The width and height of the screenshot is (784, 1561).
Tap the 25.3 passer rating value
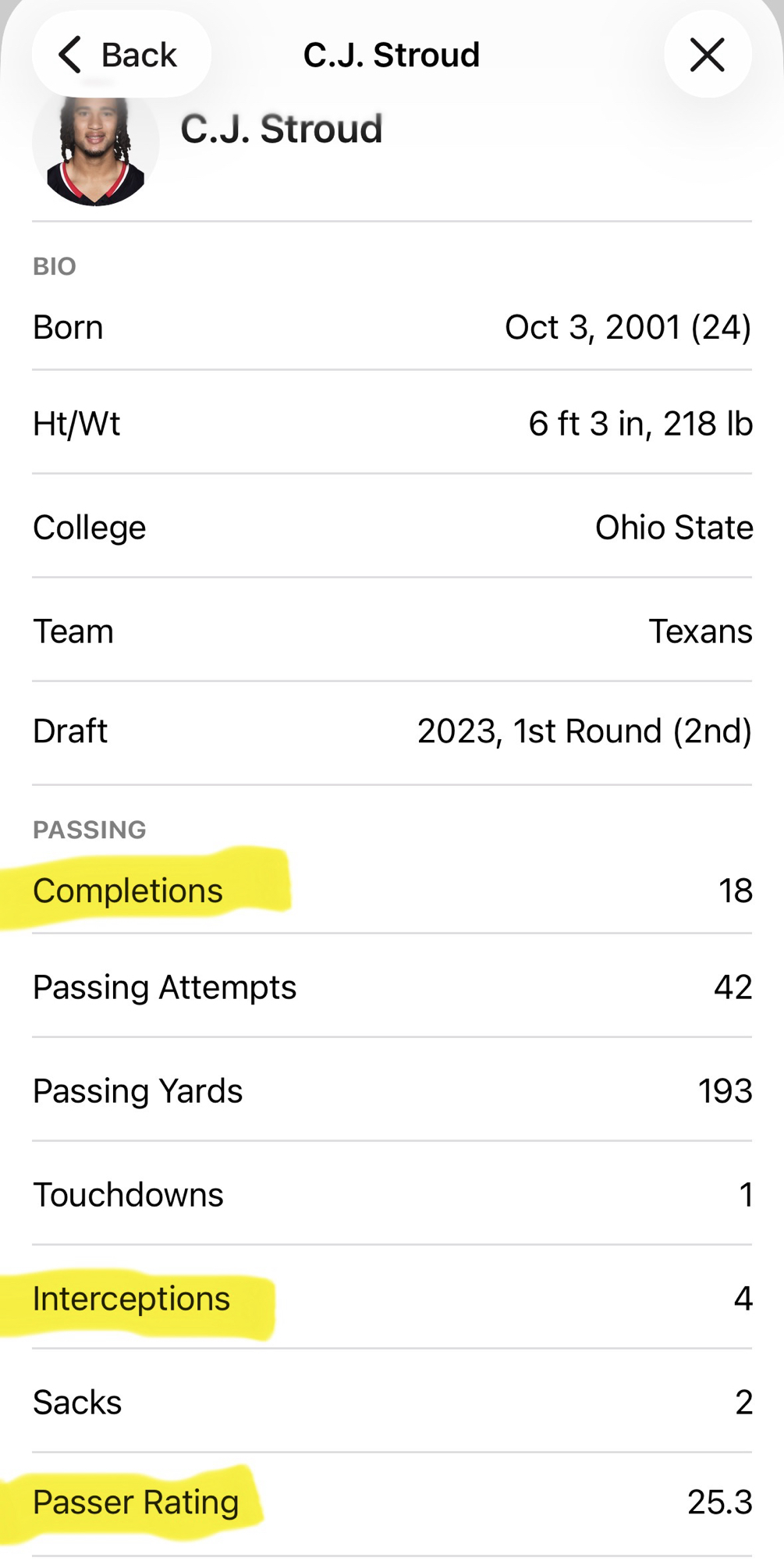[719, 1502]
